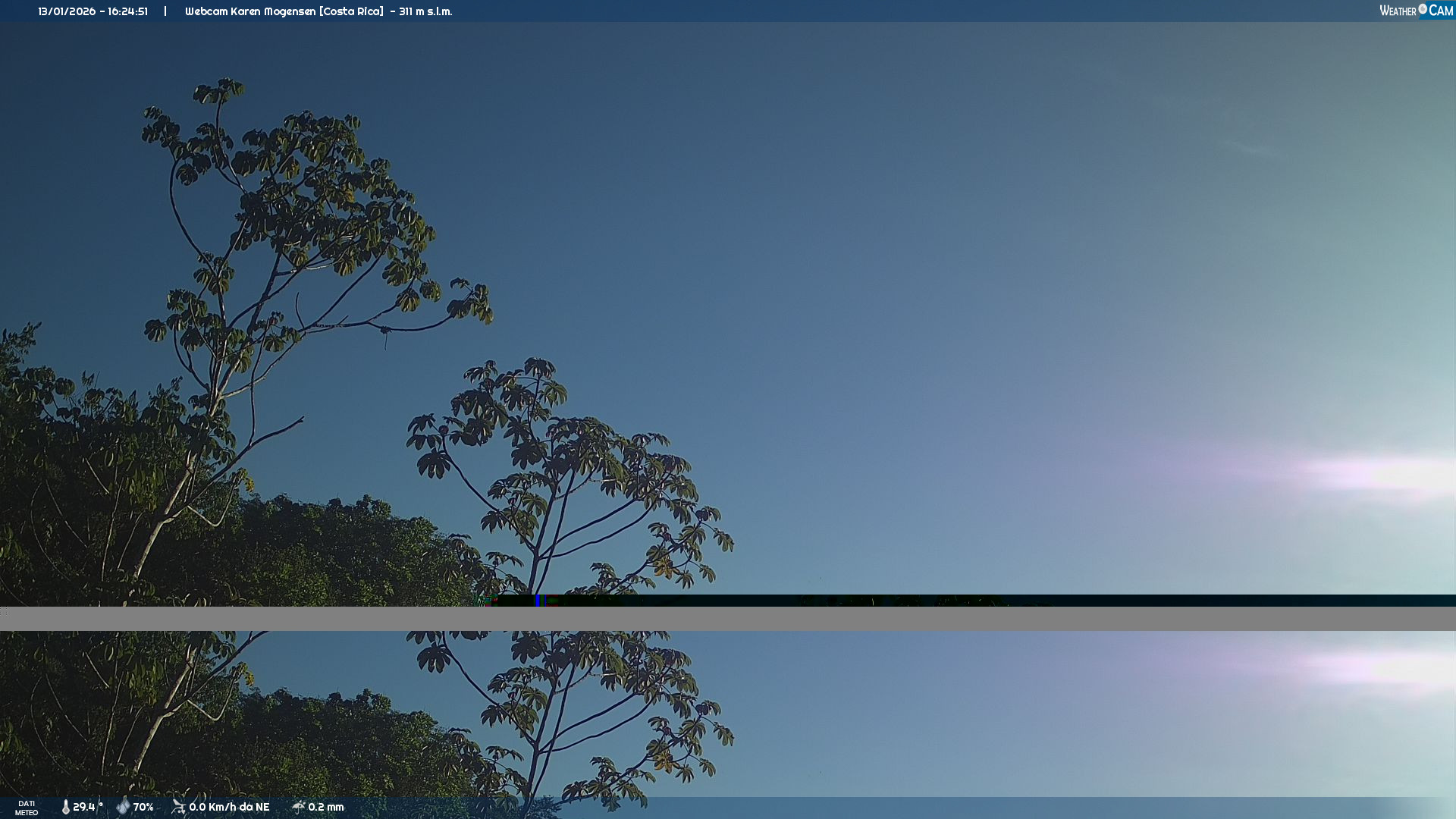Click the 311 m s.l.m. altitude text
This screenshot has height=819, width=1456.
pyautogui.click(x=425, y=11)
